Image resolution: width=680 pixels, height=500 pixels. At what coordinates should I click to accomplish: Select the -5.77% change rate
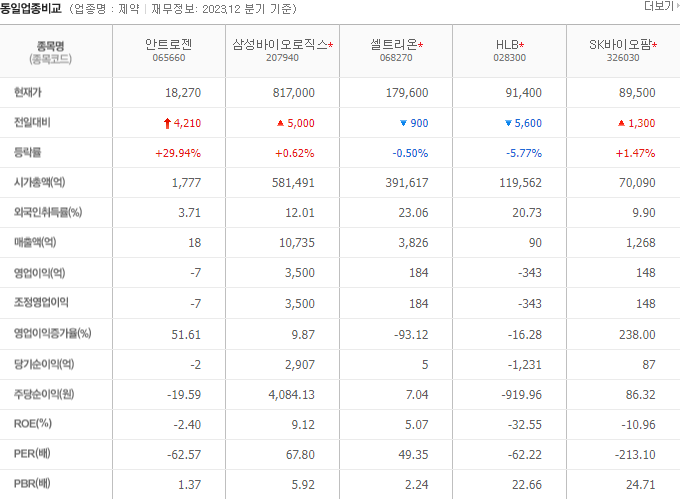[x=524, y=153]
